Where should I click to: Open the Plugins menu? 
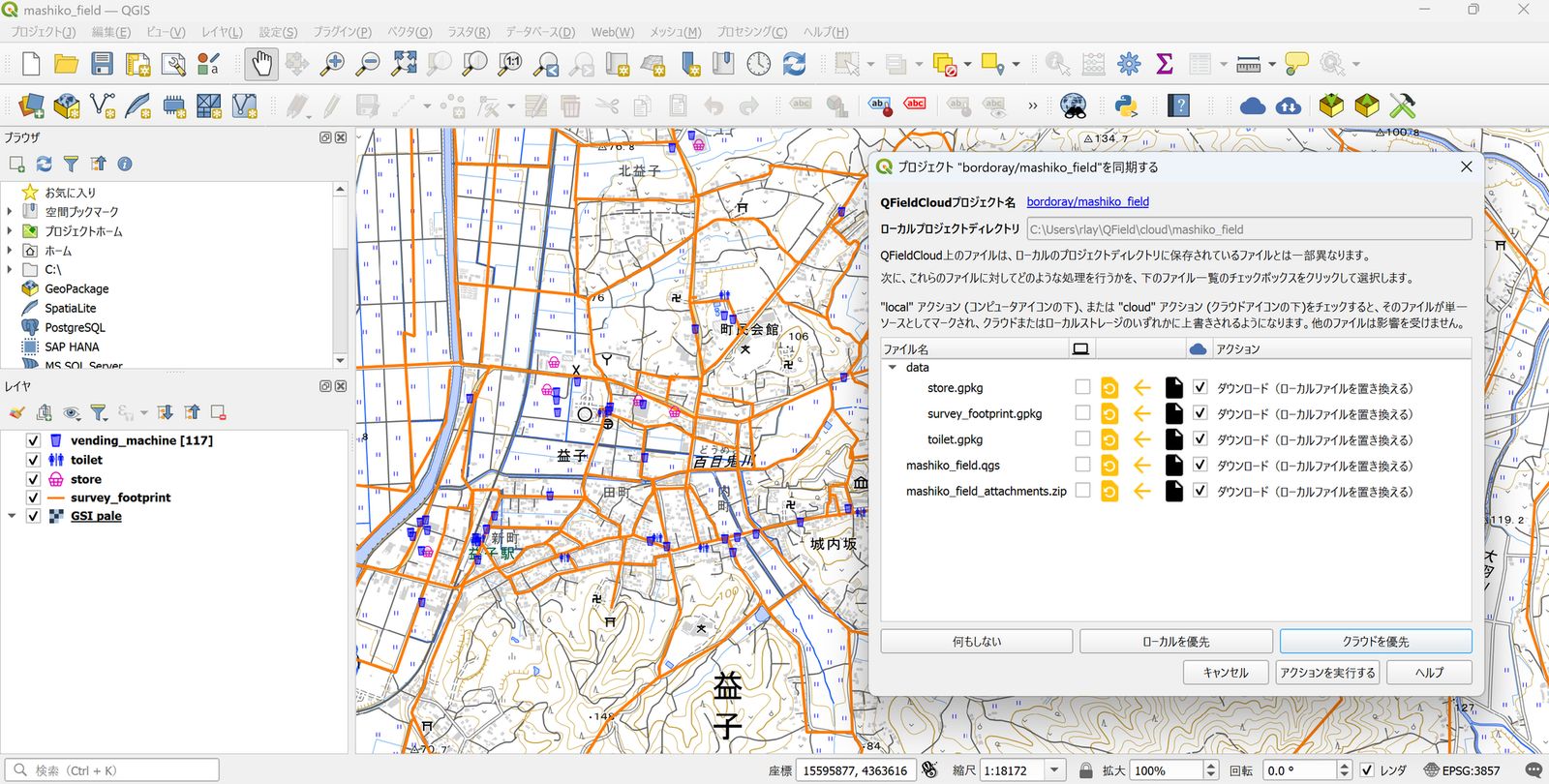(343, 32)
